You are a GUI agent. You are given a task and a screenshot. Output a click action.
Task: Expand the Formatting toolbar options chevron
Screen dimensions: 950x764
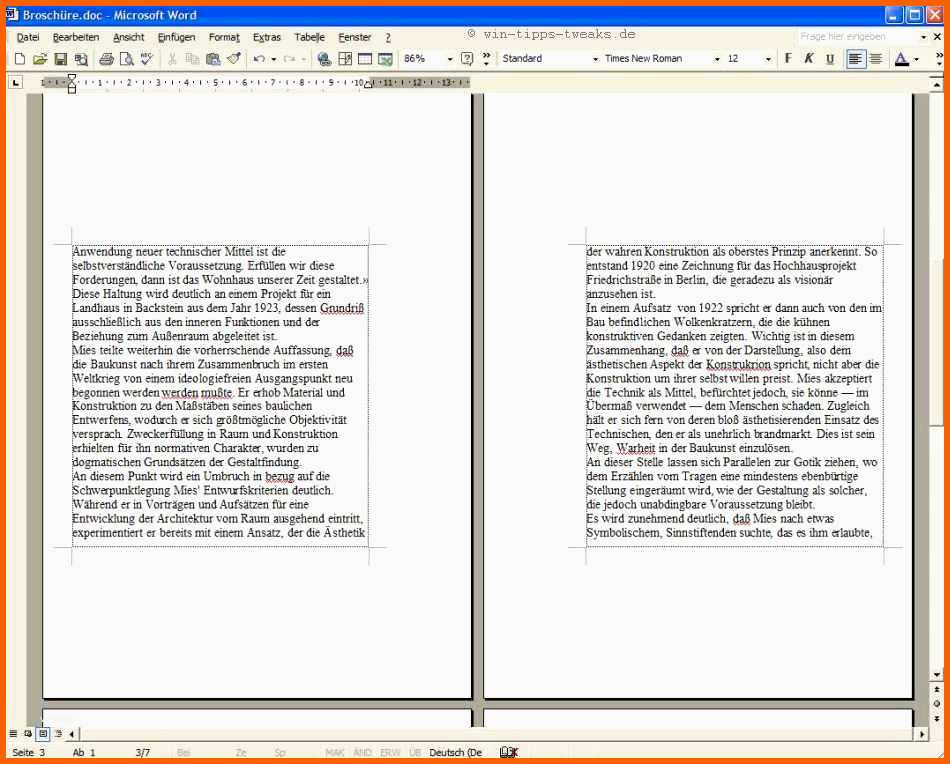(x=939, y=59)
